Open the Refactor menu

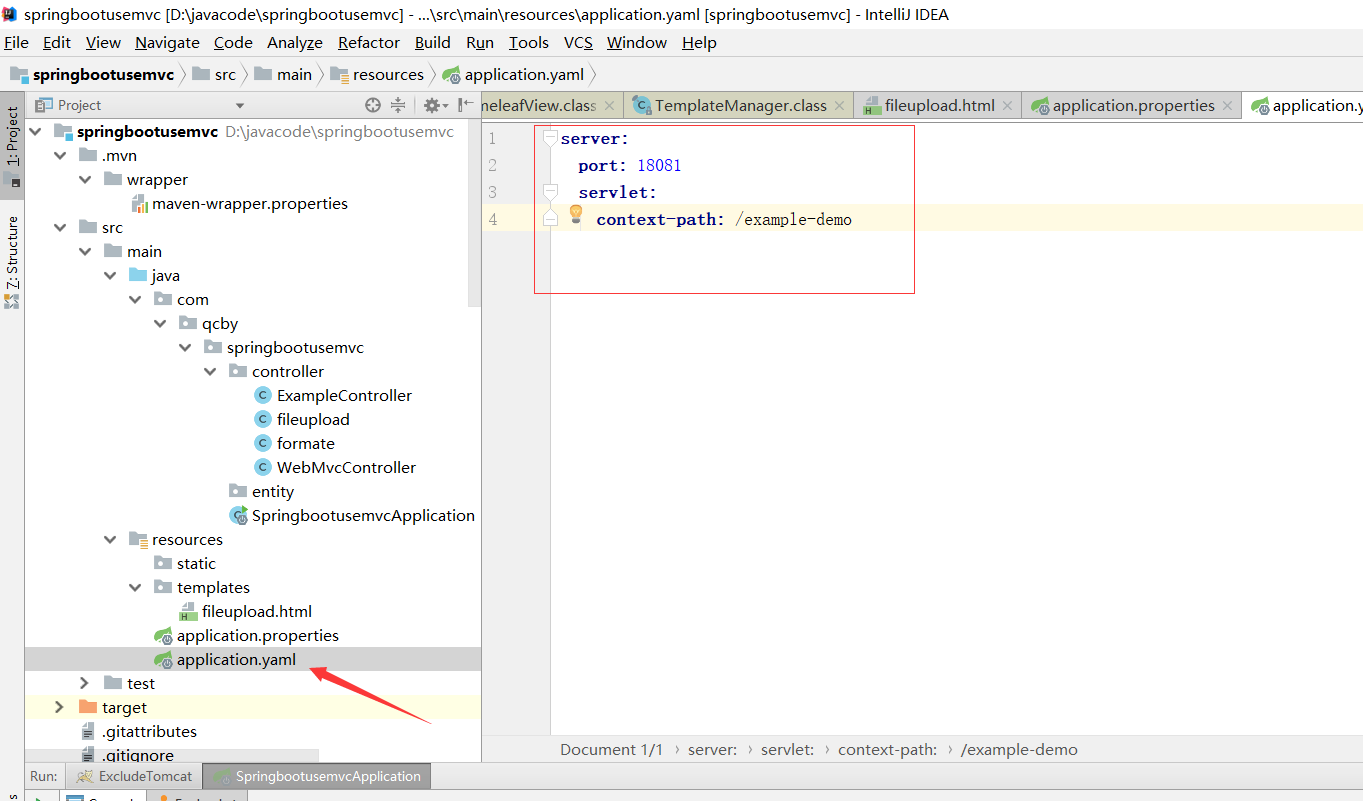369,42
